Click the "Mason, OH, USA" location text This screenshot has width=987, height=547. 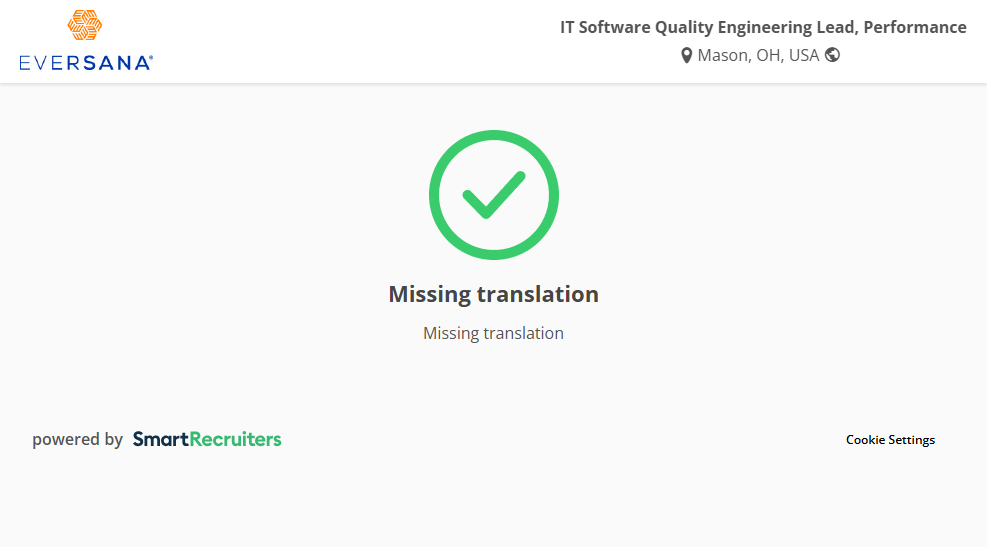coord(758,55)
